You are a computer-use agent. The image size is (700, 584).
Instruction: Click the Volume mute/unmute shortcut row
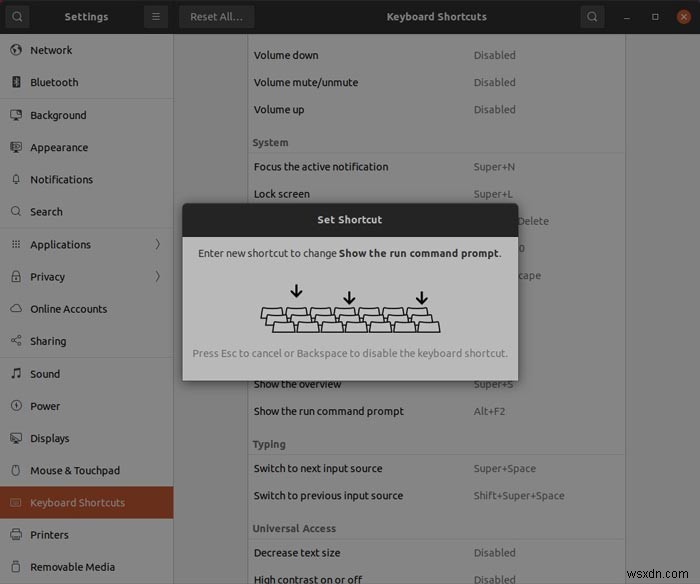click(437, 83)
